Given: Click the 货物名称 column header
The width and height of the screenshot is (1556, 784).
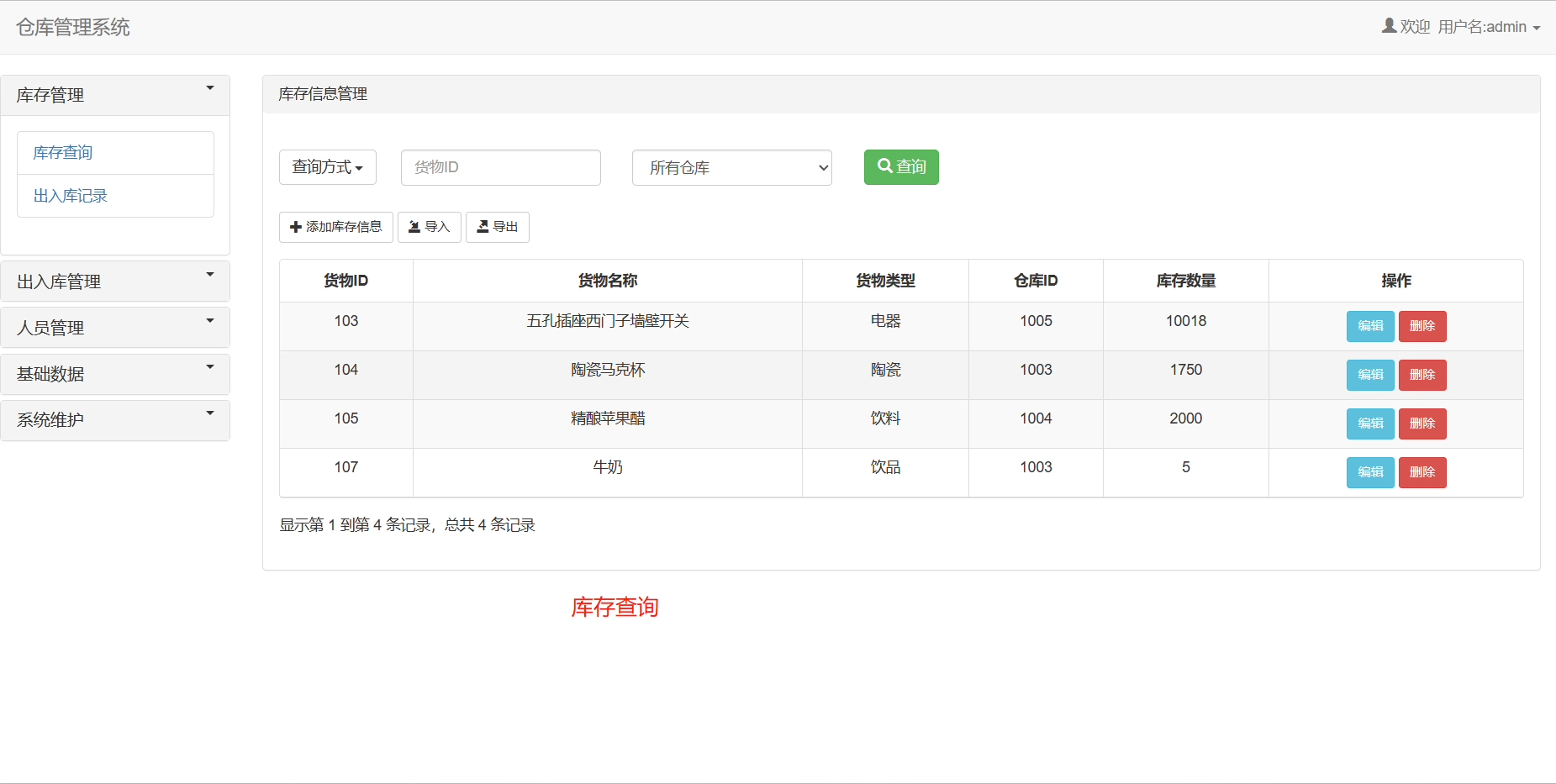Looking at the screenshot, I should (x=608, y=281).
